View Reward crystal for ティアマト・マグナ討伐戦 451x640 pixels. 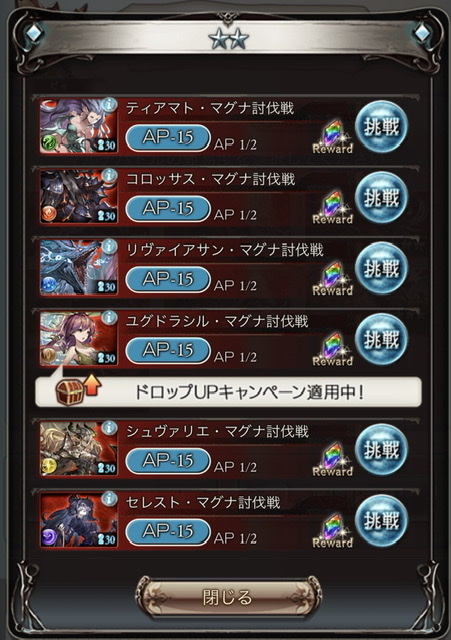point(333,137)
